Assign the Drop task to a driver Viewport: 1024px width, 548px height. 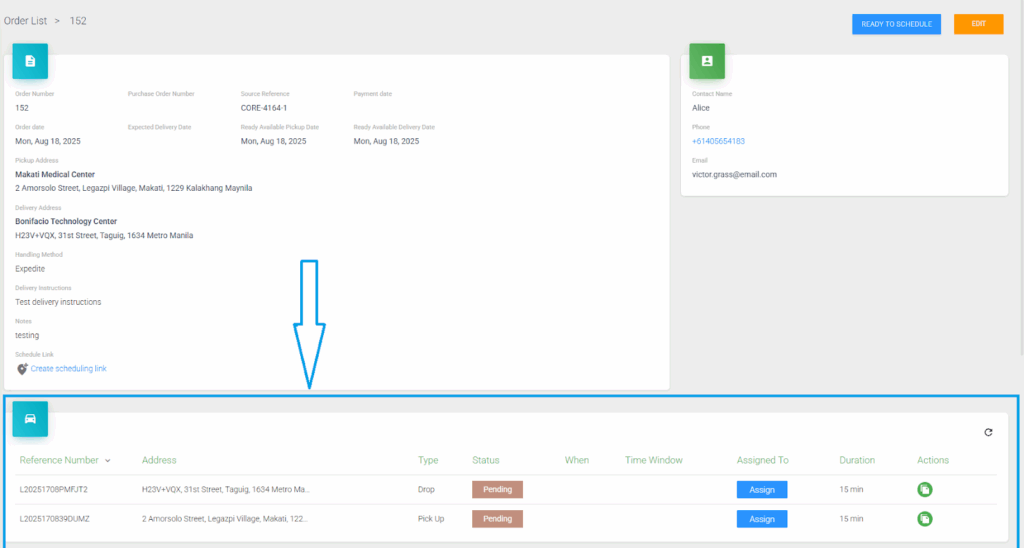(x=761, y=490)
